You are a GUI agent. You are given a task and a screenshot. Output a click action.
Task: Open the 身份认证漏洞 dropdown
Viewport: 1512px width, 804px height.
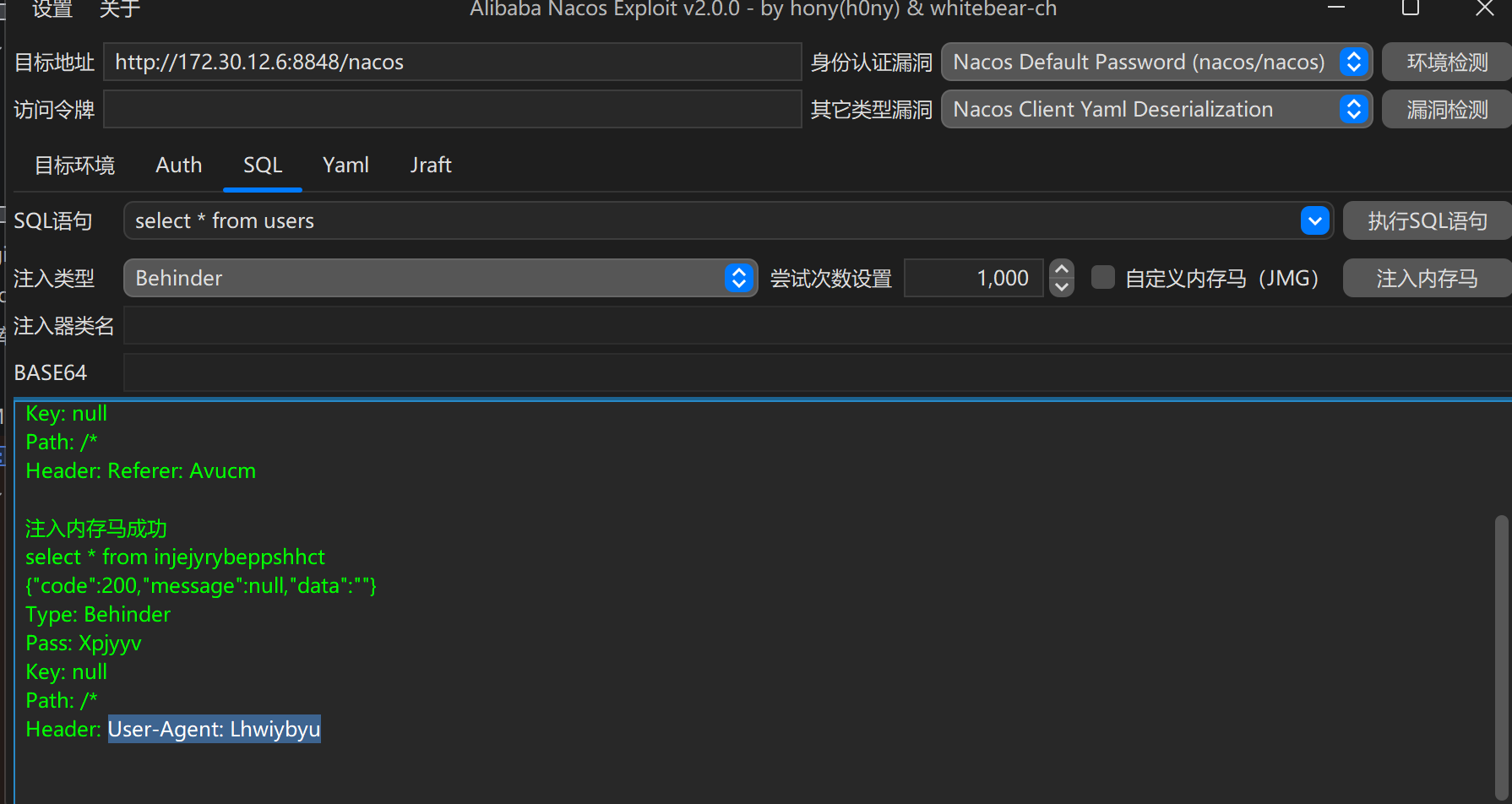pos(1156,62)
